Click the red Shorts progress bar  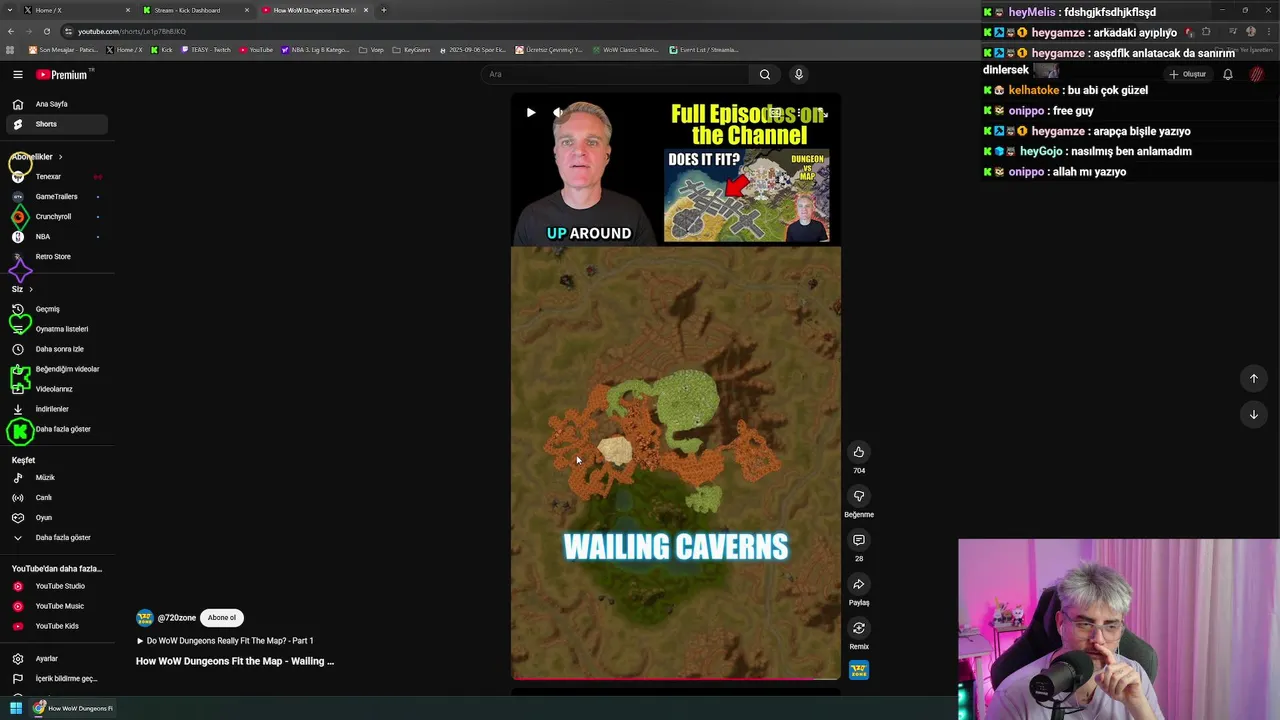click(676, 678)
